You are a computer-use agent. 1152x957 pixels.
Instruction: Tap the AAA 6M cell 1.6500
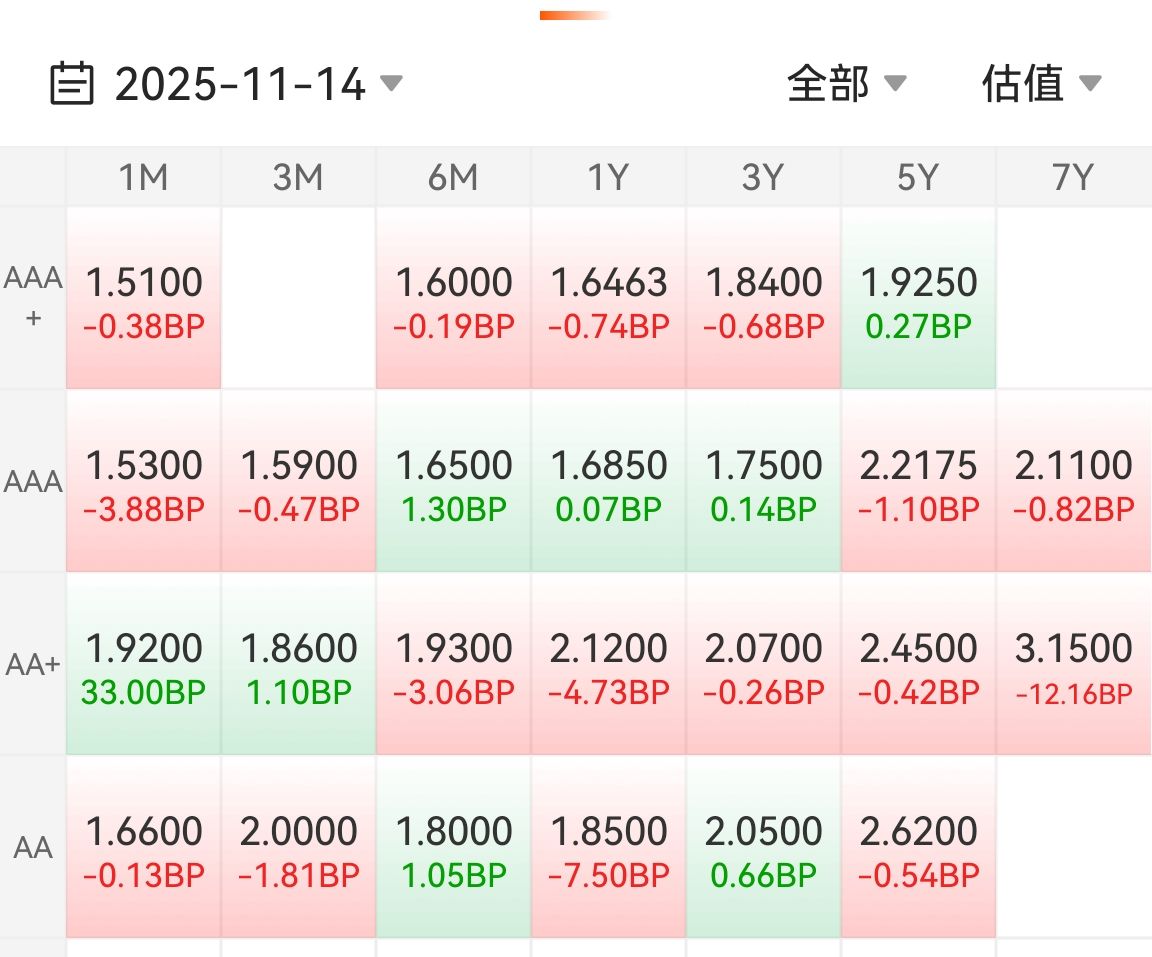point(453,481)
